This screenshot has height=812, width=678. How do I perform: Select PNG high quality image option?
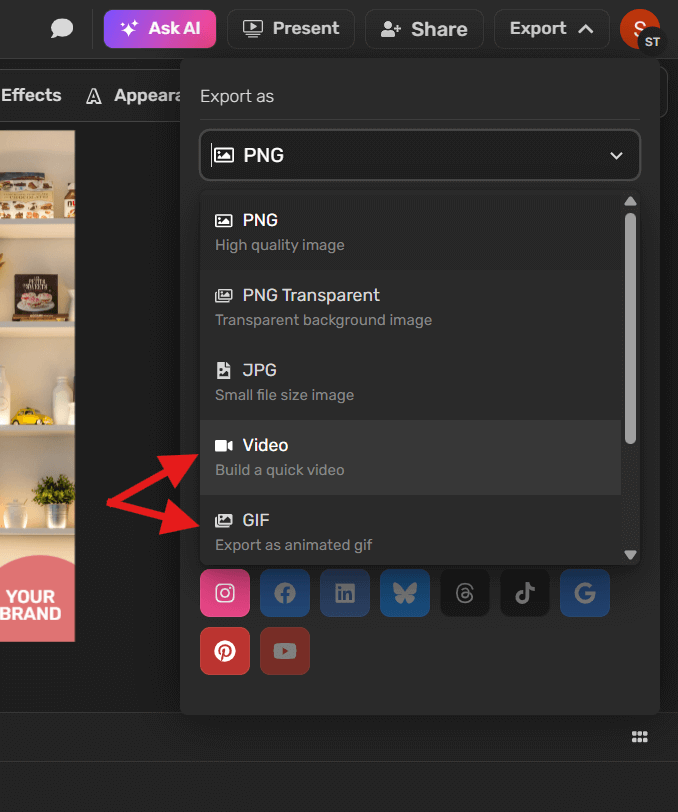[x=411, y=232]
